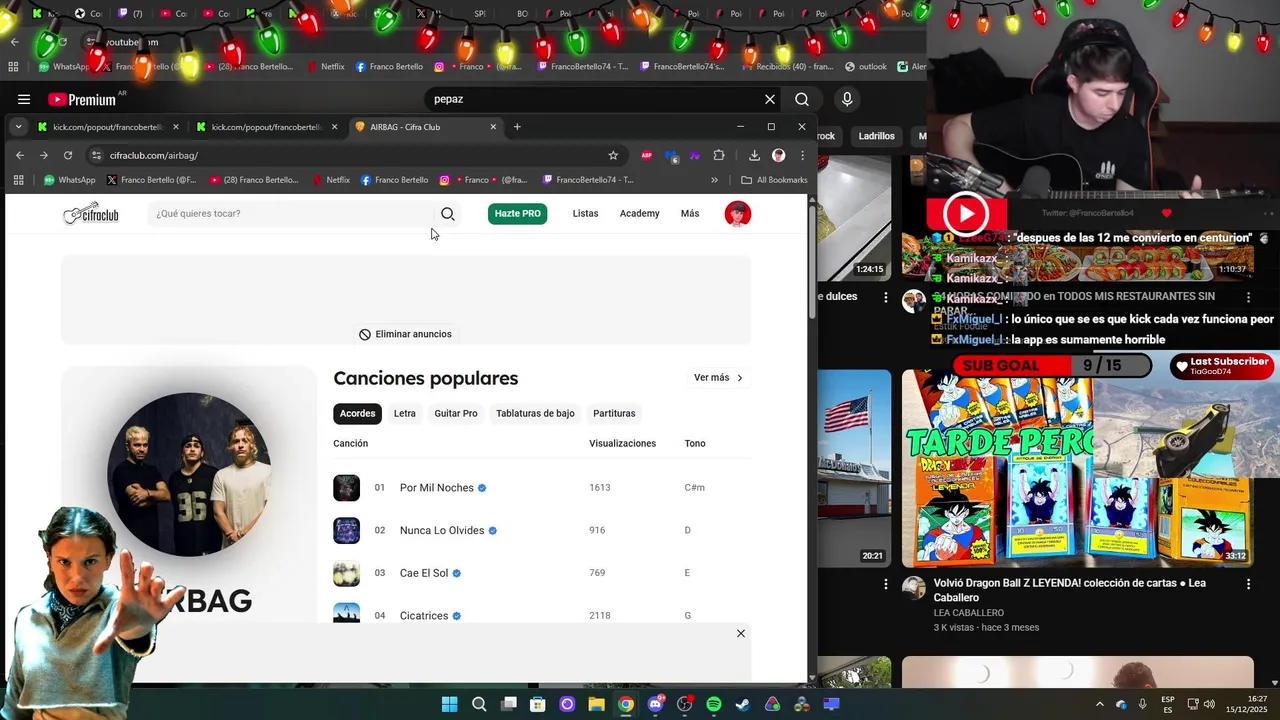
Task: Open the ABP Adblock Plus extension
Action: pos(647,155)
